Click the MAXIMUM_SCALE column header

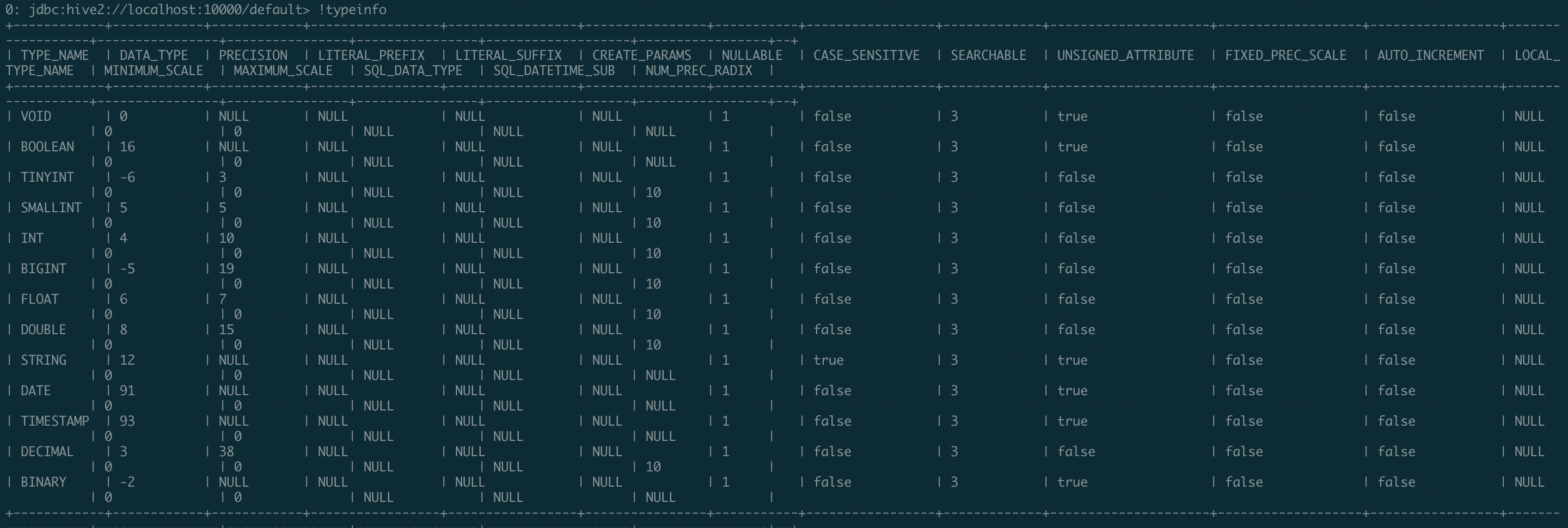[x=283, y=71]
